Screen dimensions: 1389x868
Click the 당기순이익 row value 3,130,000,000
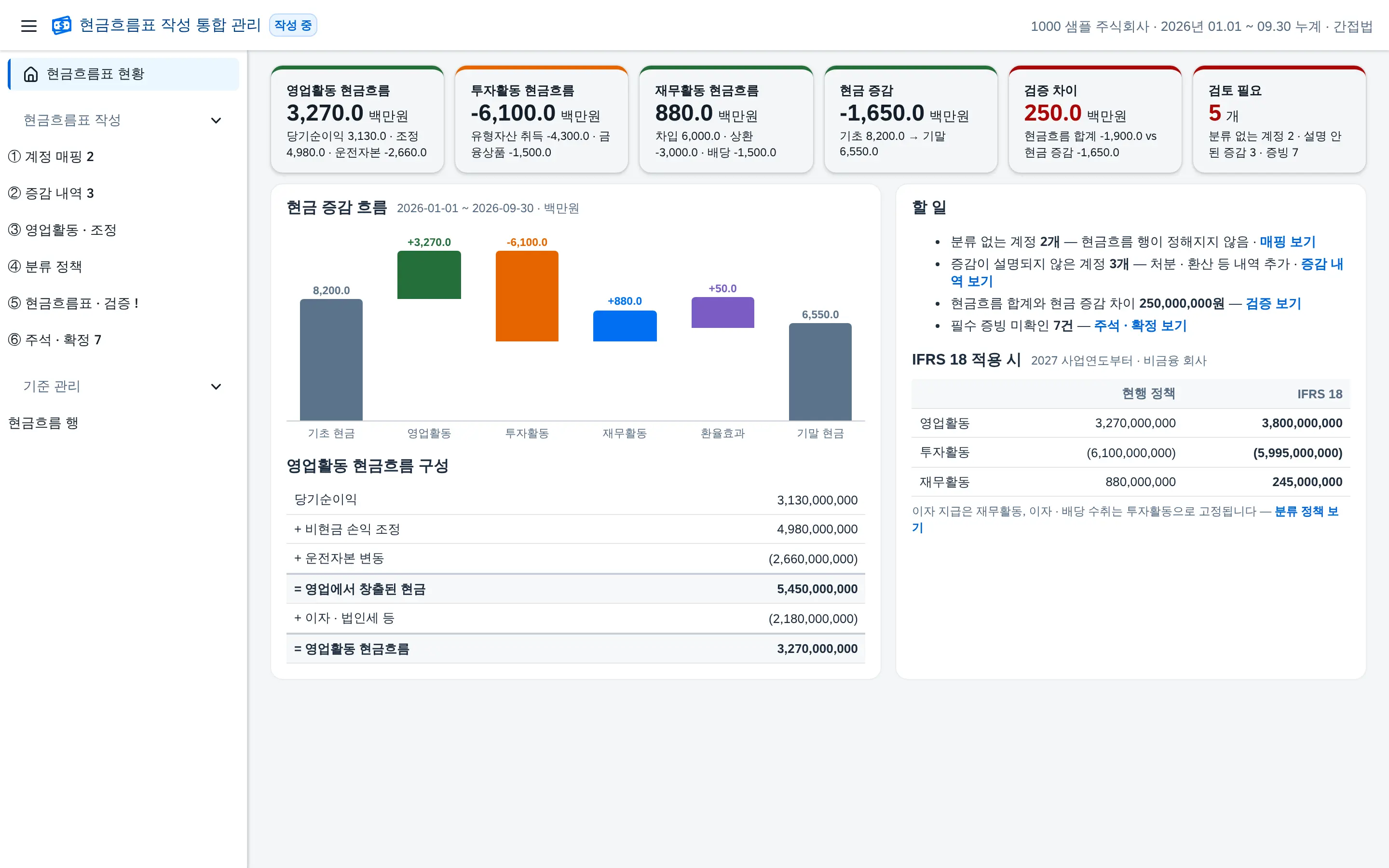point(817,500)
